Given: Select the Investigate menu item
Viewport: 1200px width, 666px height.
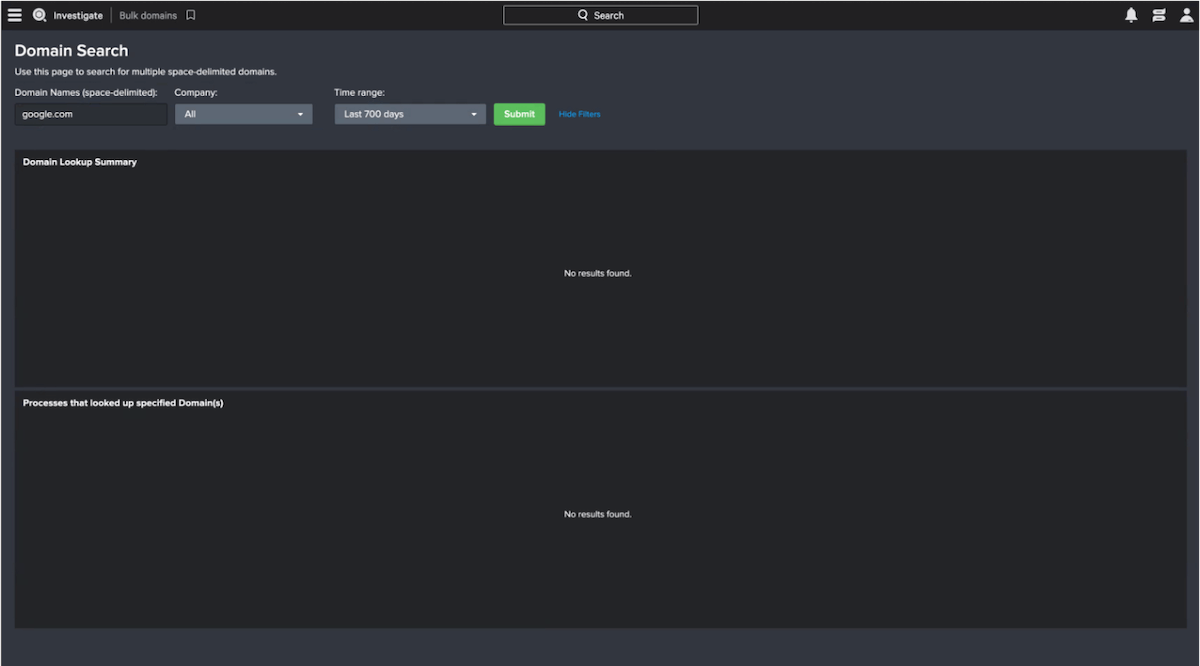Looking at the screenshot, I should (x=77, y=14).
